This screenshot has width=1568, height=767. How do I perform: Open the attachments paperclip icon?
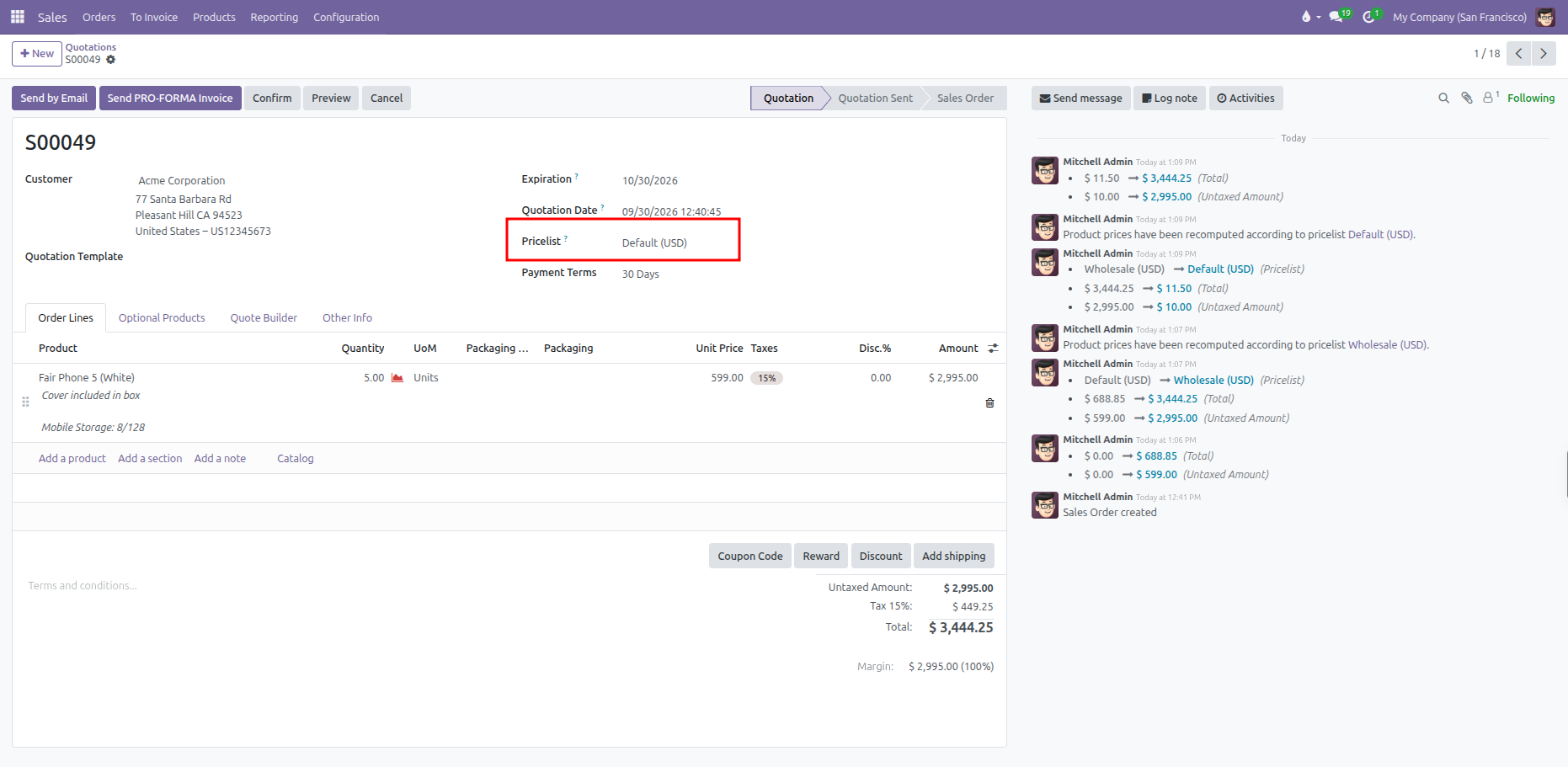pyautogui.click(x=1467, y=99)
